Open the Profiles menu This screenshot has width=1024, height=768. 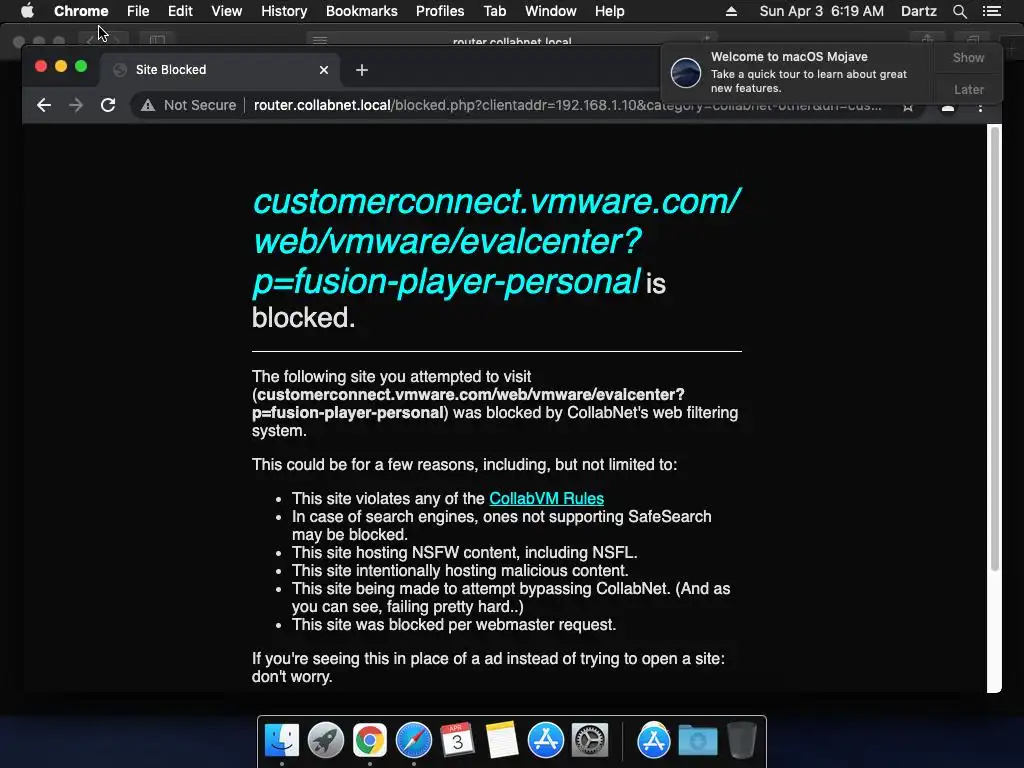click(x=440, y=11)
